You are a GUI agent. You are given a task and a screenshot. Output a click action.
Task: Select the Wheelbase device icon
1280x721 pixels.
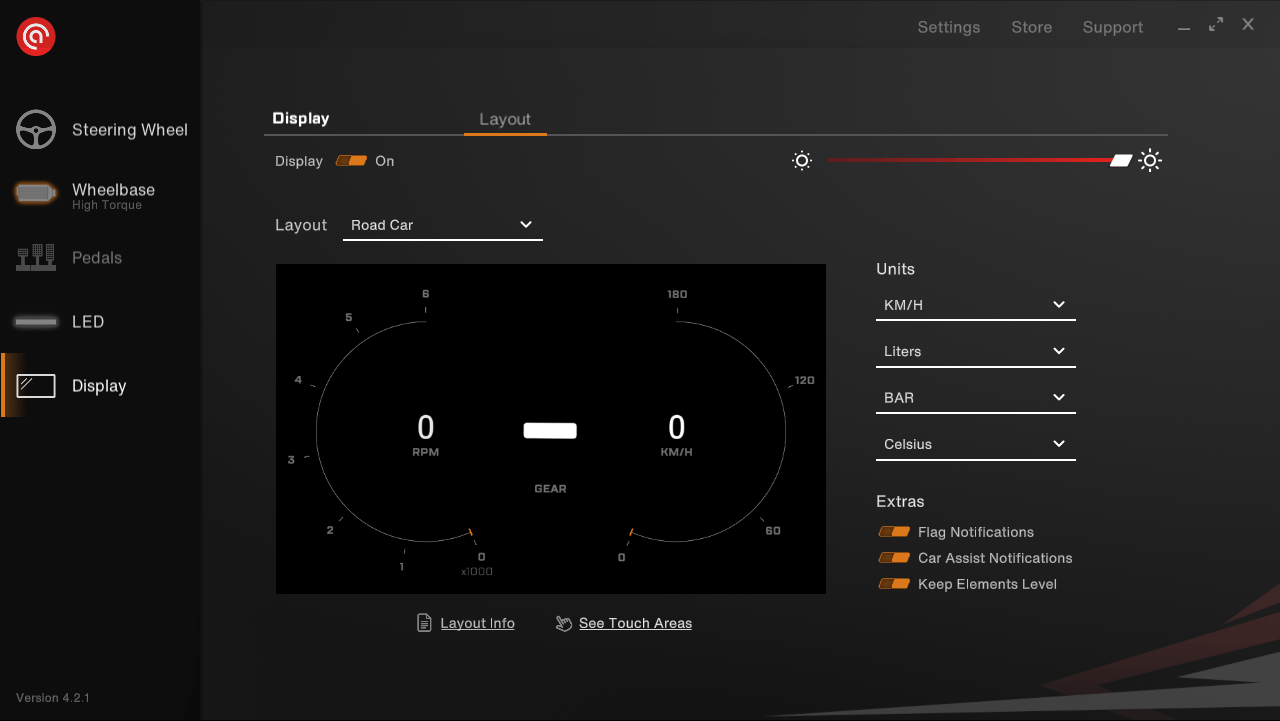click(x=36, y=194)
